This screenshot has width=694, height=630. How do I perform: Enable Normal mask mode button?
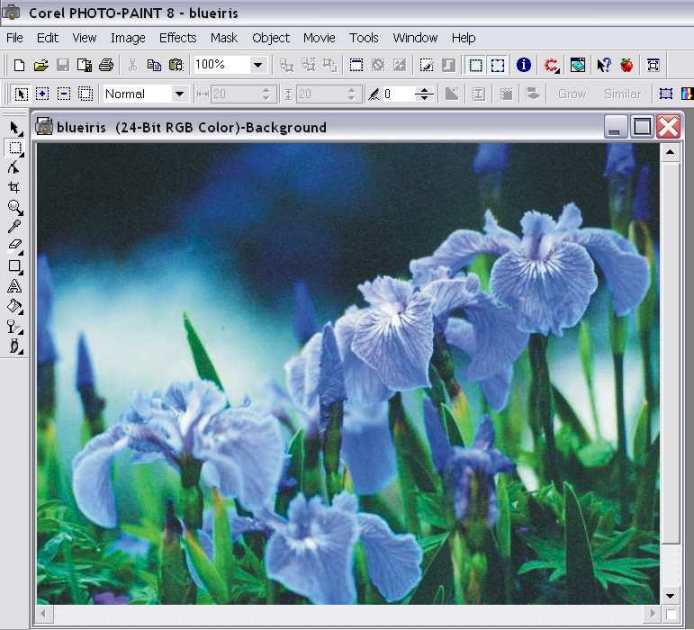pos(21,94)
